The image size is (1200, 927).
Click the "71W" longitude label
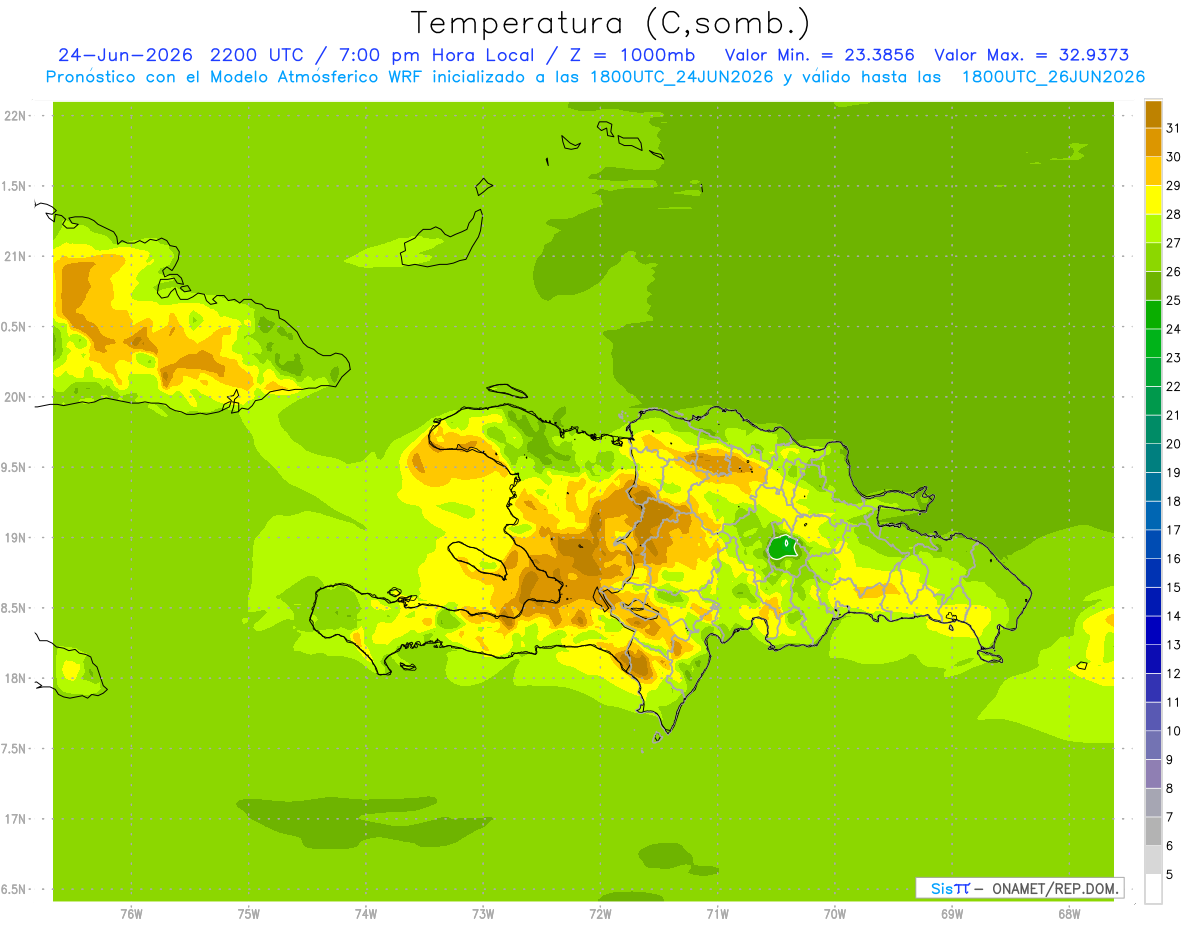tap(717, 914)
